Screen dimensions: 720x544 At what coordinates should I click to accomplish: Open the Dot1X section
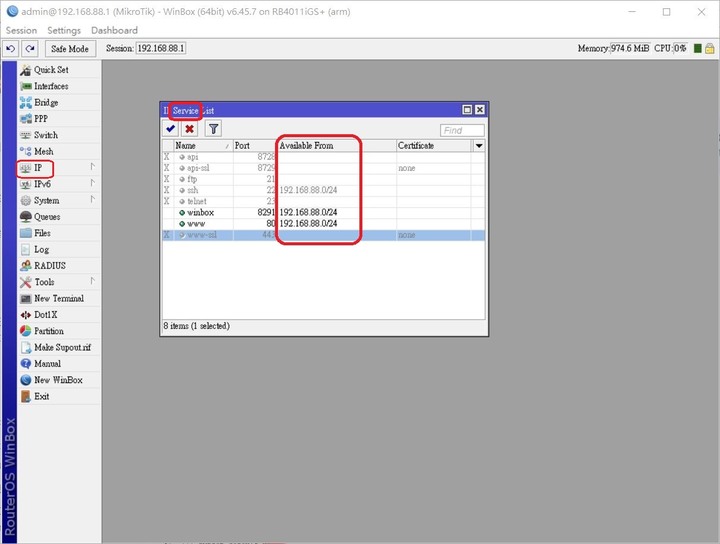click(x=59, y=315)
